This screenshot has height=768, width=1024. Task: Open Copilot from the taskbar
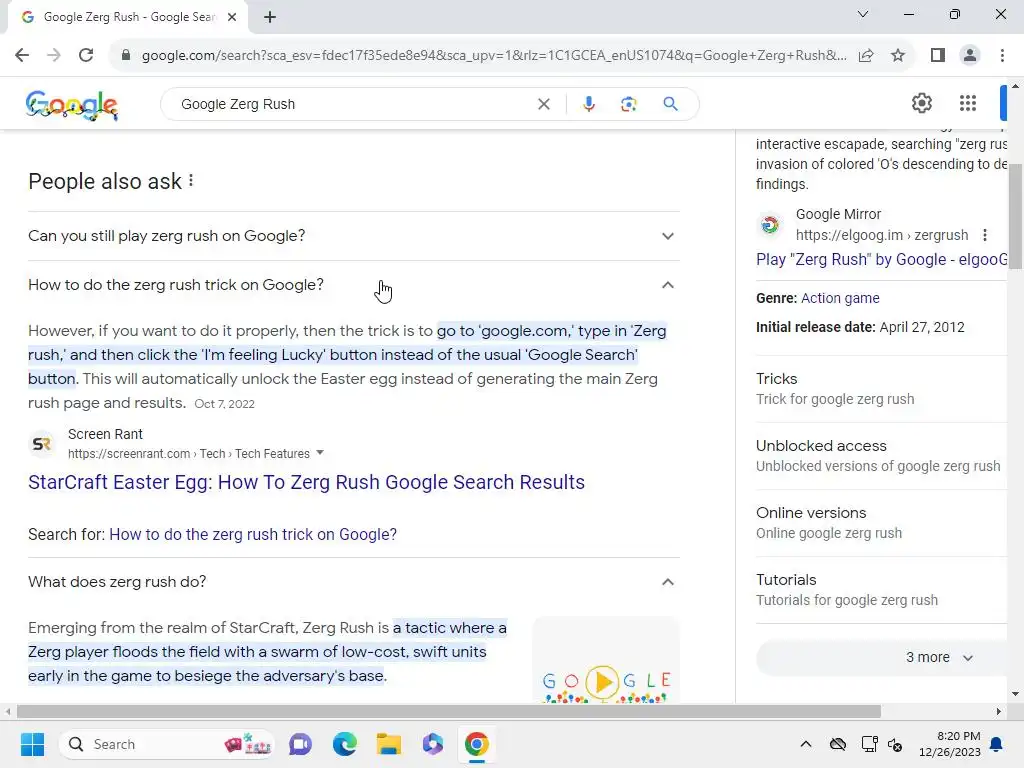coord(432,744)
